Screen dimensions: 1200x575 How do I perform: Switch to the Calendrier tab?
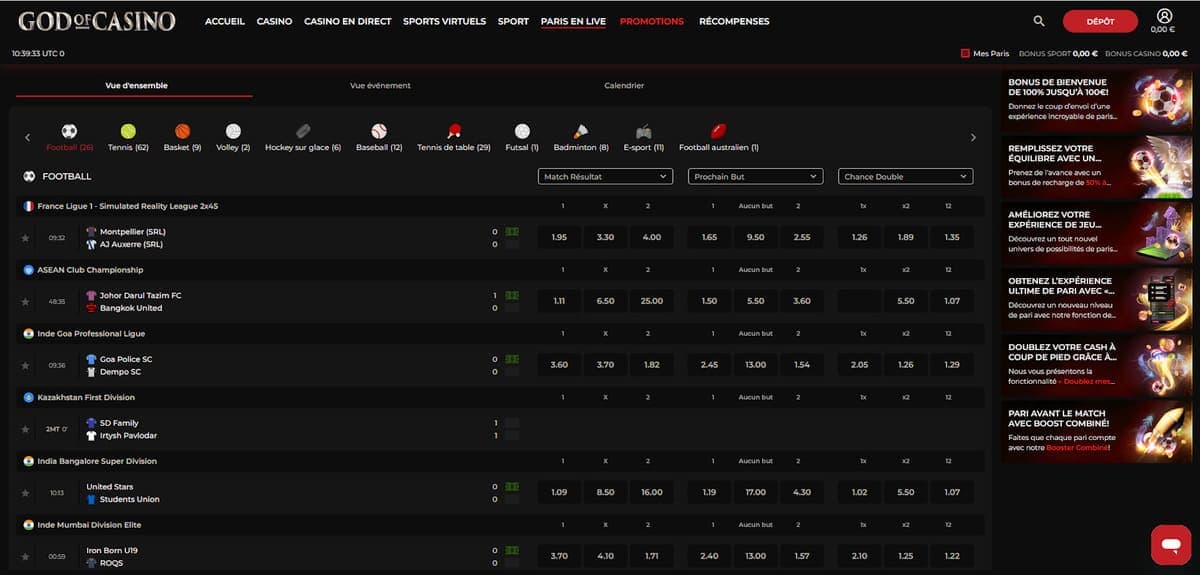(x=624, y=86)
